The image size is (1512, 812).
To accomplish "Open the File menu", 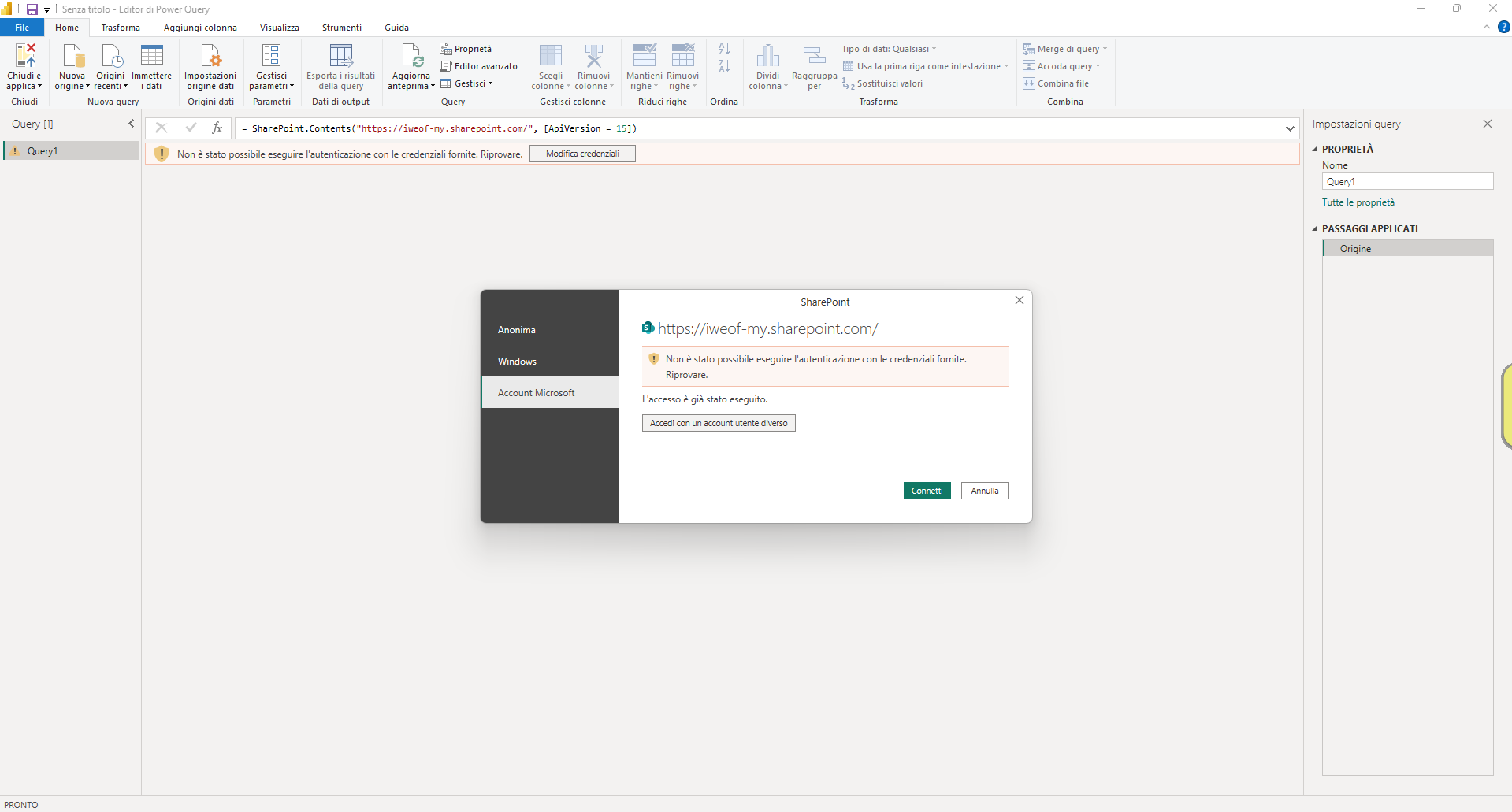I will pos(22,28).
